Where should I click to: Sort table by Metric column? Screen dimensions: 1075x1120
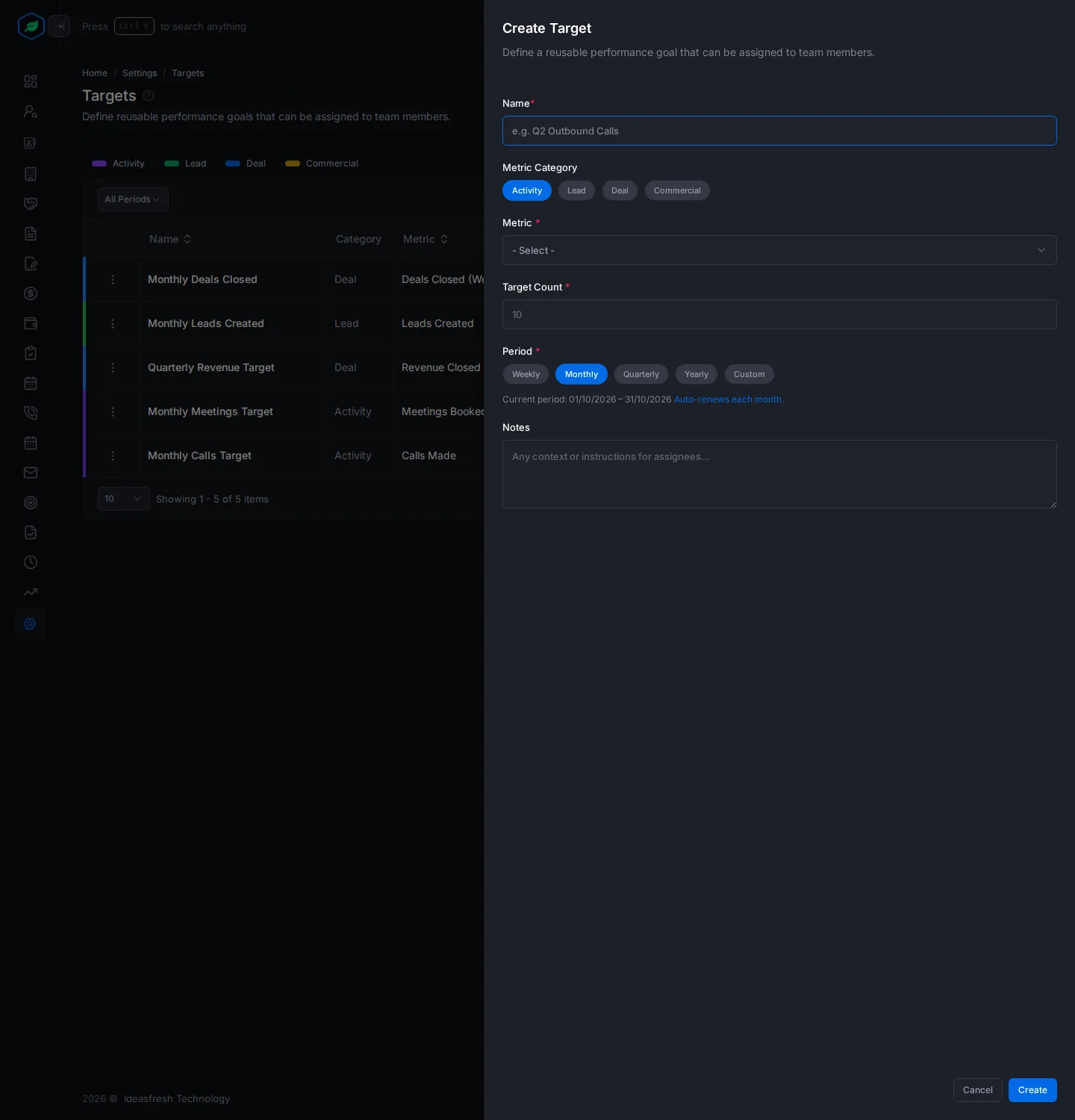(x=426, y=239)
